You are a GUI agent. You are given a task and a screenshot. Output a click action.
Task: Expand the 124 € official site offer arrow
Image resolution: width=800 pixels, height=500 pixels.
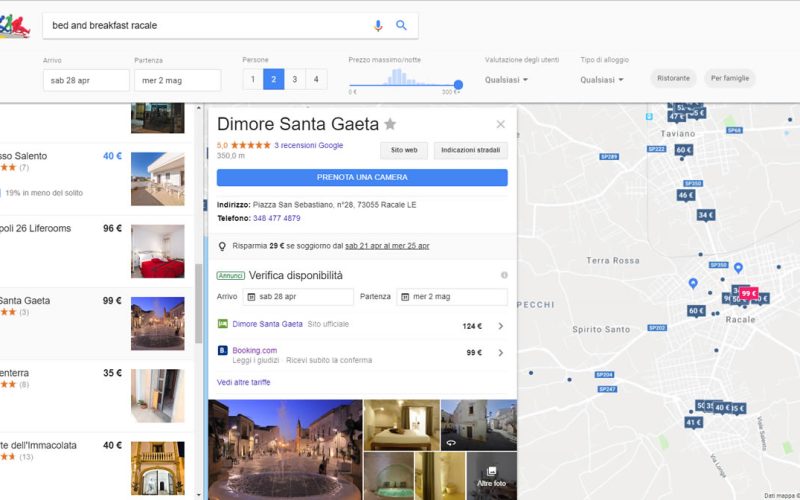coord(501,326)
